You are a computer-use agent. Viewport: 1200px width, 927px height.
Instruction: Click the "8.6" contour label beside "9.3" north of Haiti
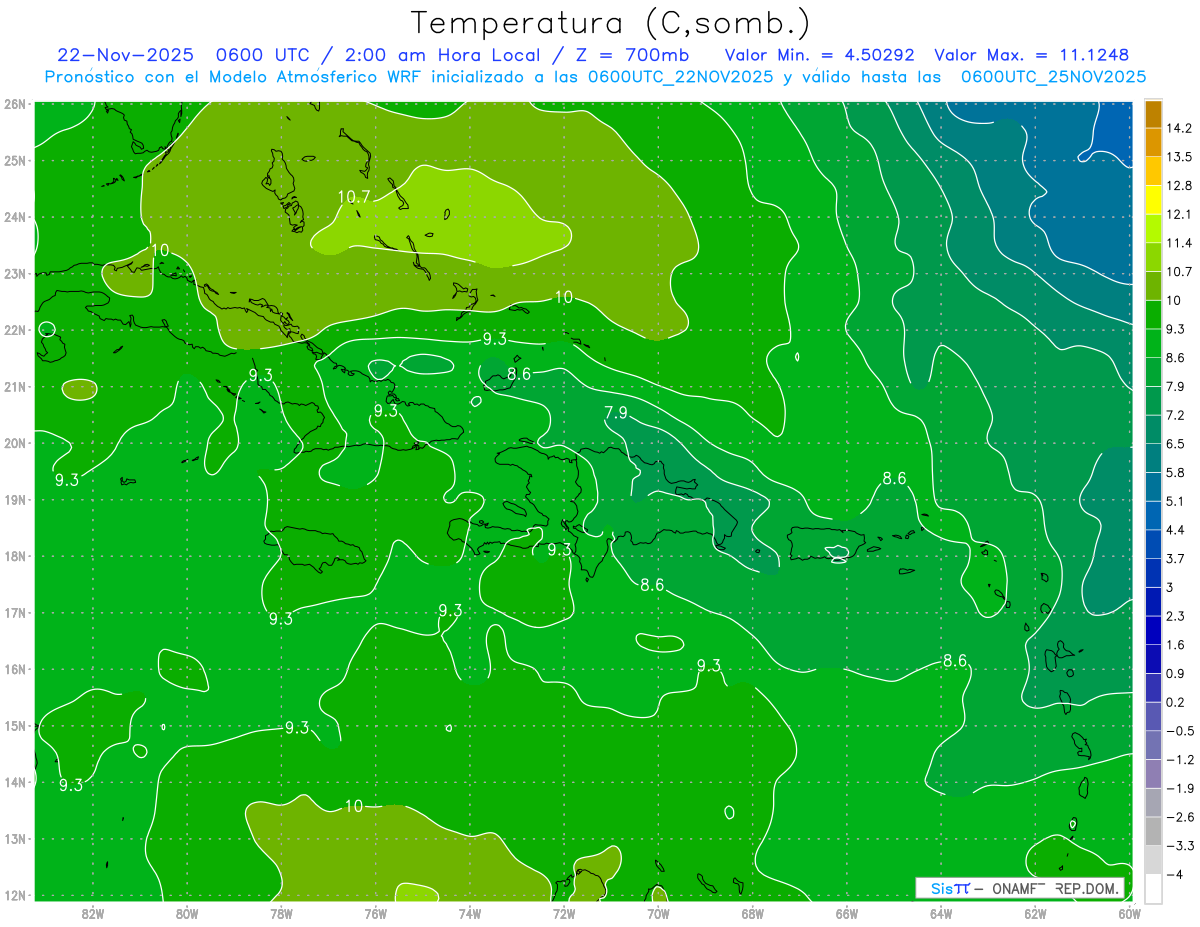[519, 374]
